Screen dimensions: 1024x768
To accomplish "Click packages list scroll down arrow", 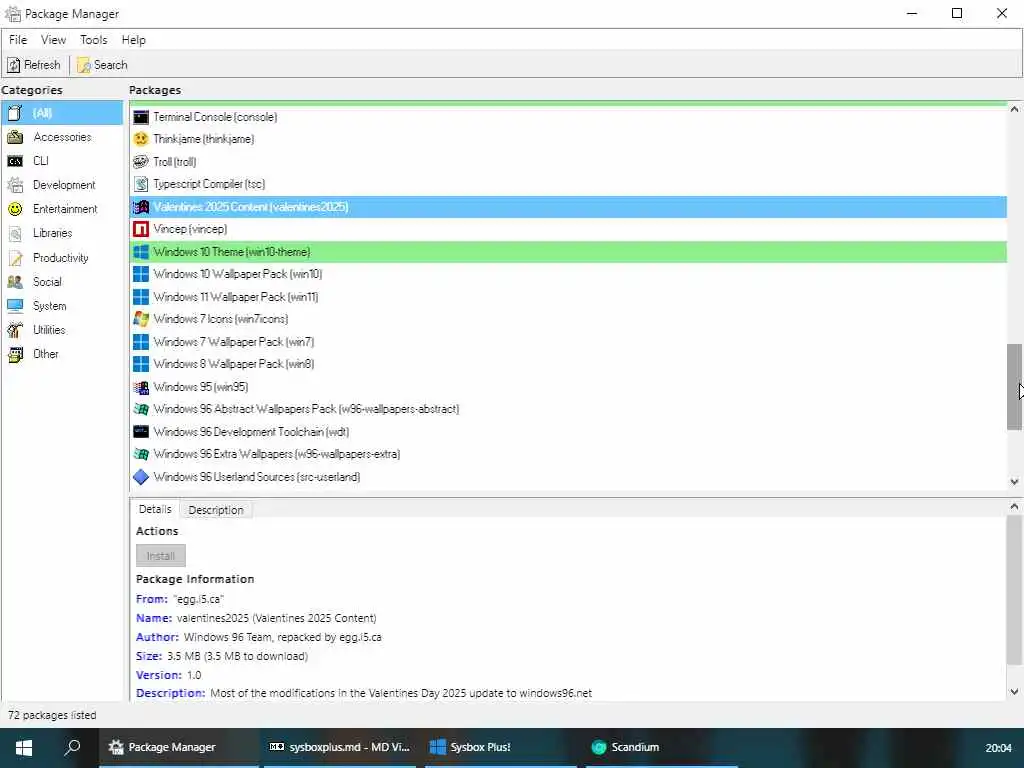I will click(1014, 481).
